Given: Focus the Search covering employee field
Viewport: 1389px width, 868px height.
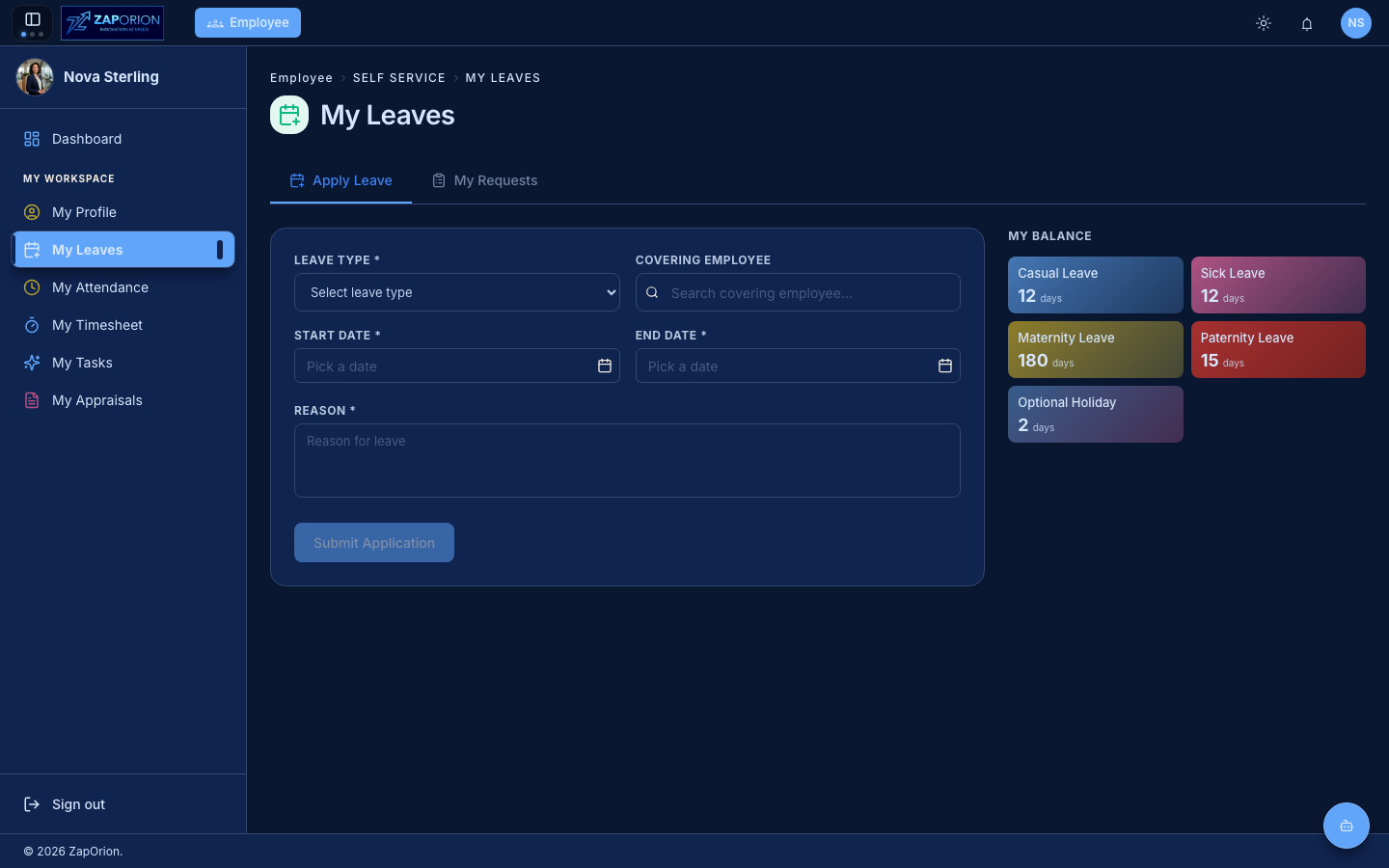Looking at the screenshot, I should (x=798, y=292).
